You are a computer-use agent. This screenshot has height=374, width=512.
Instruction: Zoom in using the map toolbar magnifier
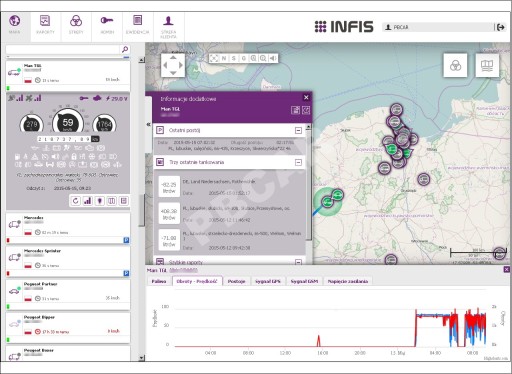pos(253,58)
